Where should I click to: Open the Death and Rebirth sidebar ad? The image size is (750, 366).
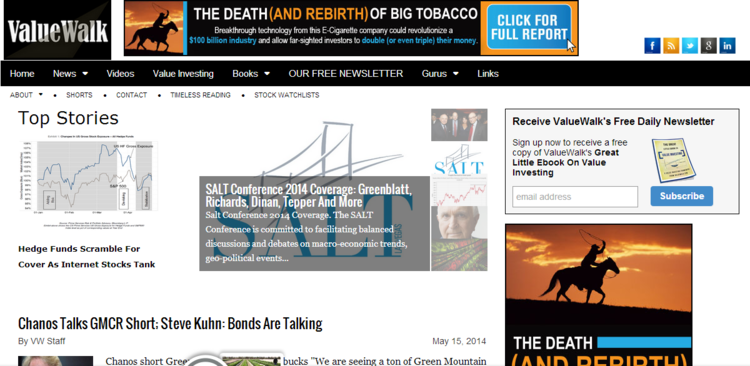pyautogui.click(x=599, y=295)
